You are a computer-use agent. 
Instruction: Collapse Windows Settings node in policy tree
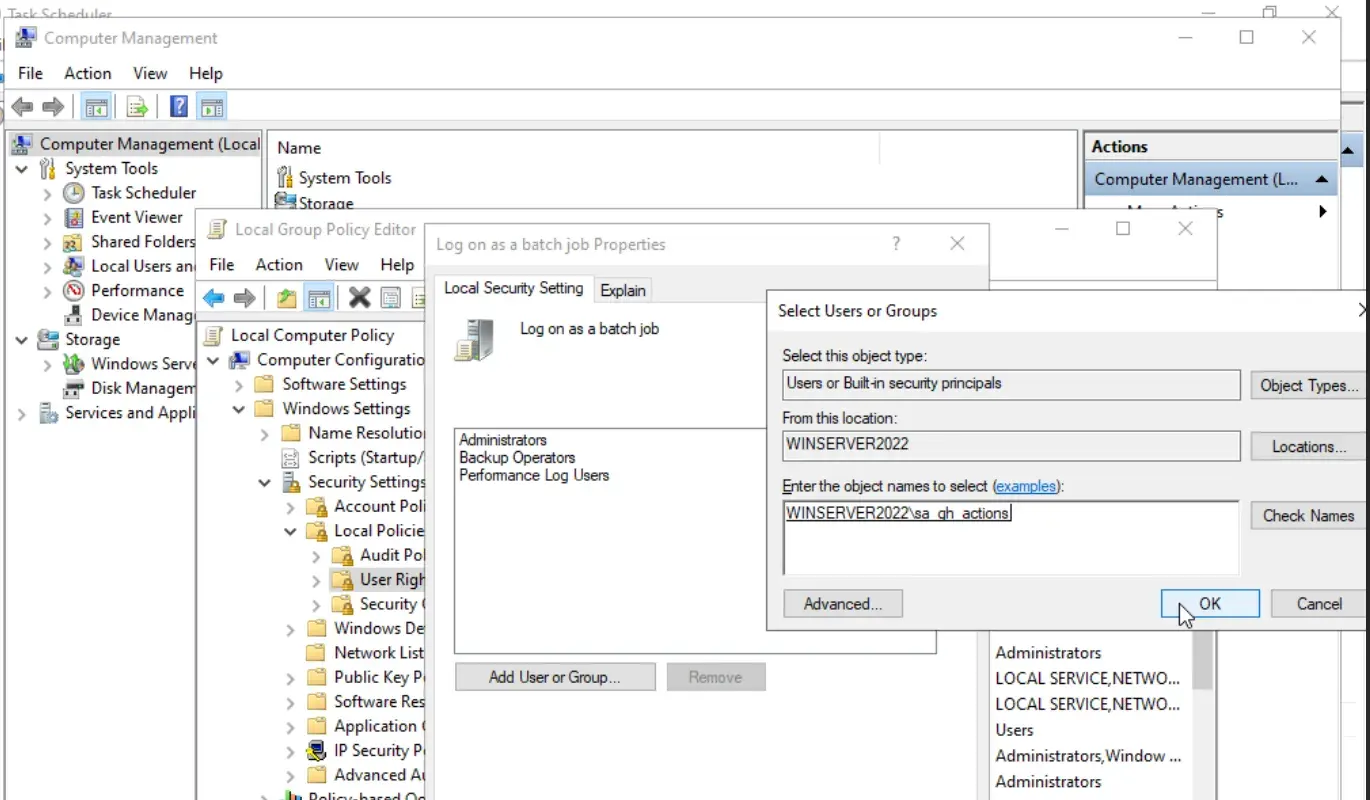238,409
